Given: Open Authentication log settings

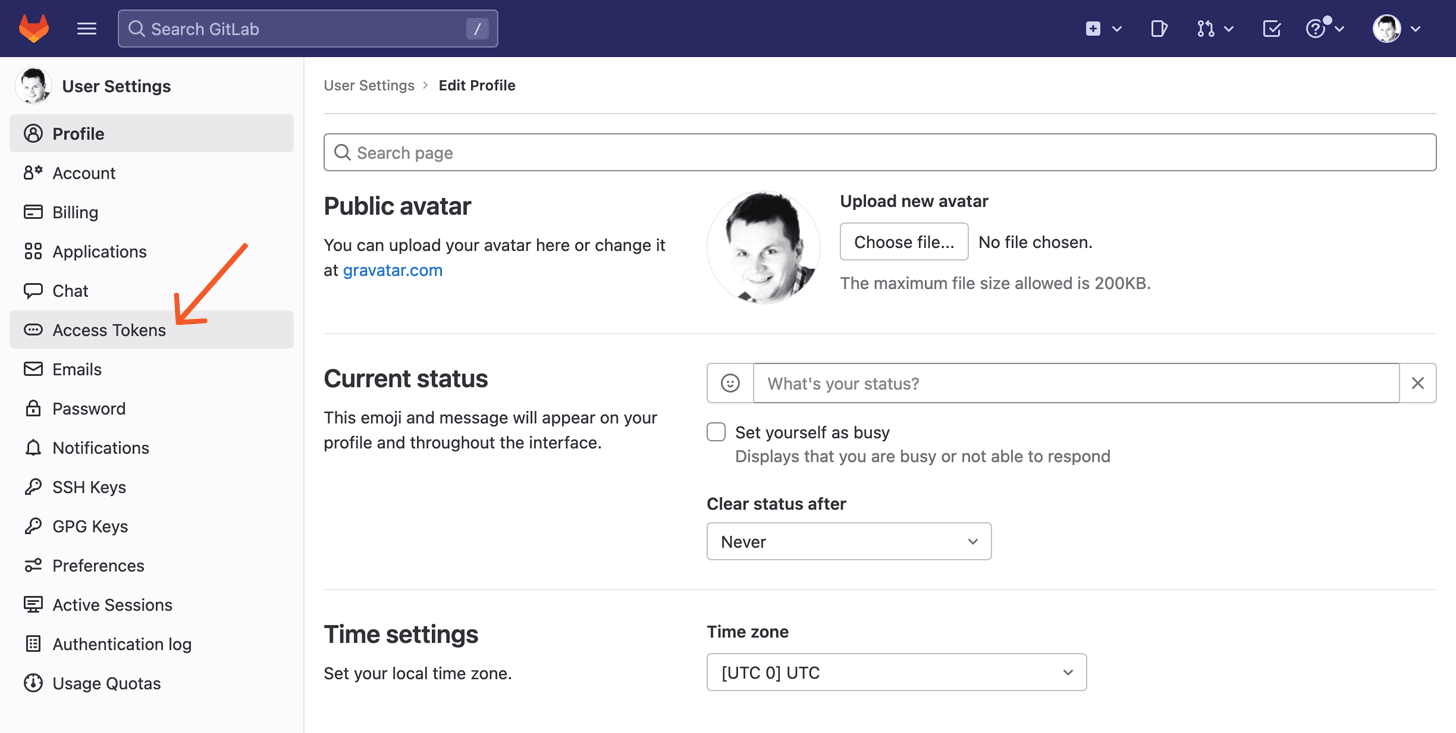Looking at the screenshot, I should (122, 644).
